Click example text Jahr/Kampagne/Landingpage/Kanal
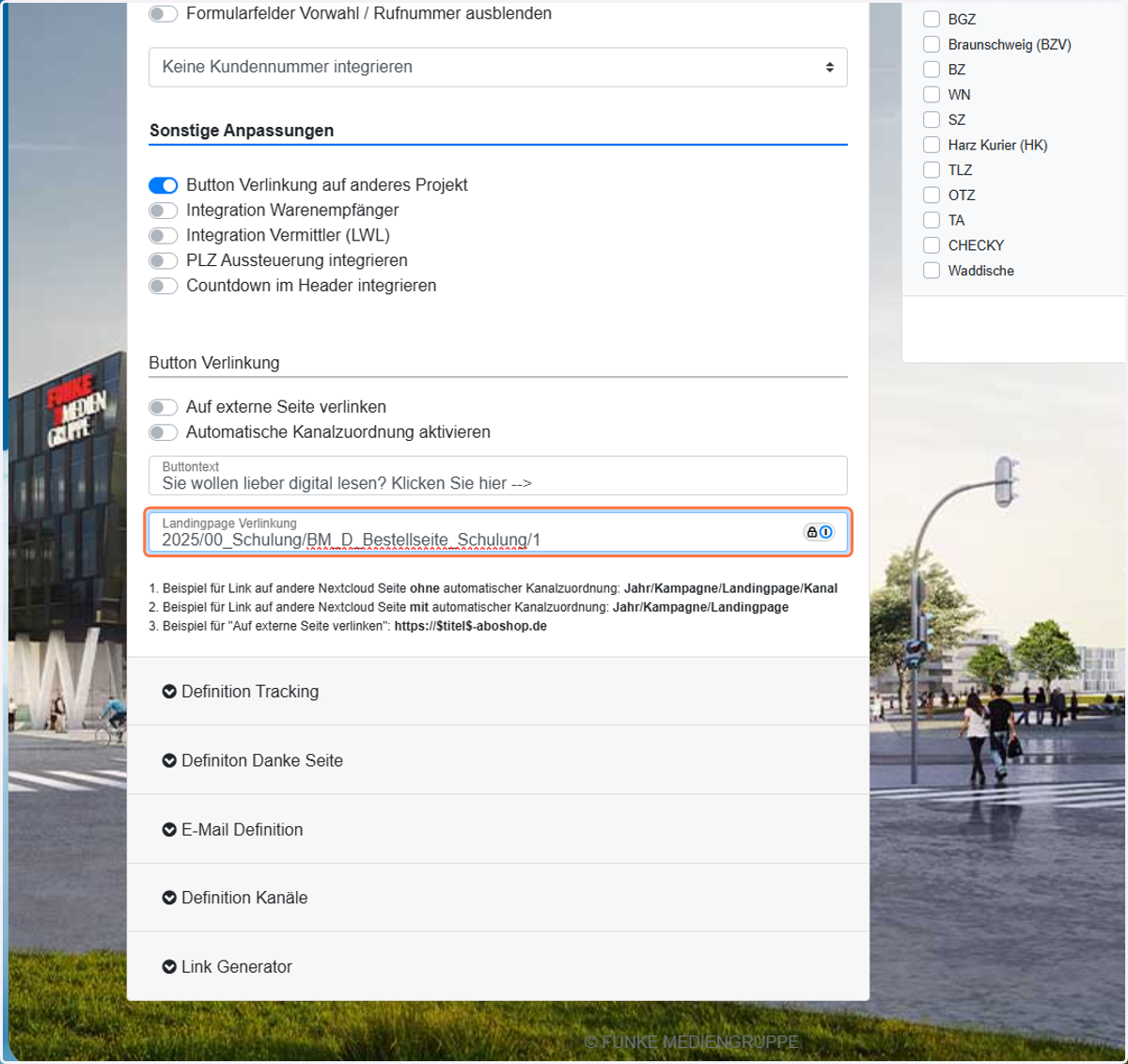This screenshot has height=1064, width=1128. tap(730, 588)
